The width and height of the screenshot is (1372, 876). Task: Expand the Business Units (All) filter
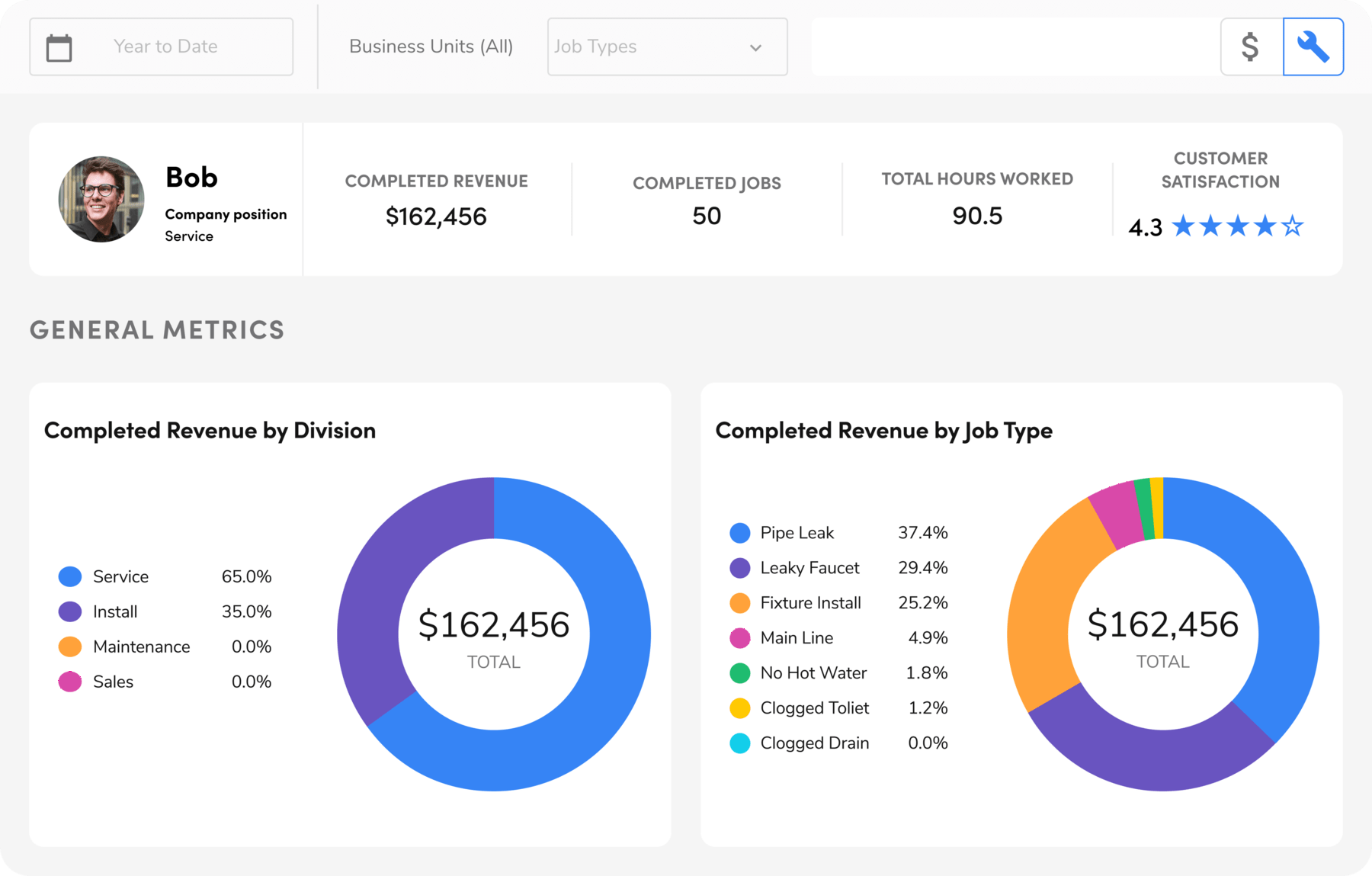(431, 47)
